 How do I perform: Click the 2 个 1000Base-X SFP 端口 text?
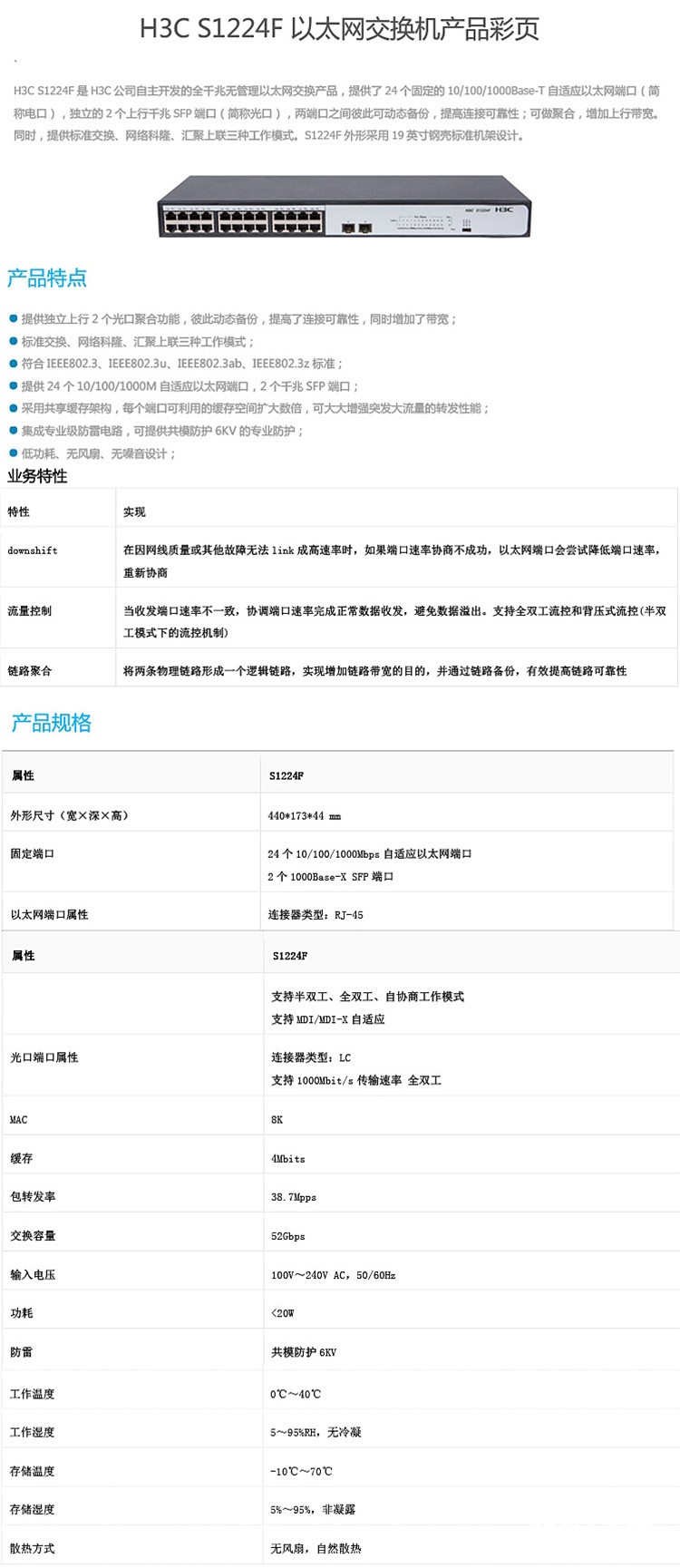click(331, 876)
